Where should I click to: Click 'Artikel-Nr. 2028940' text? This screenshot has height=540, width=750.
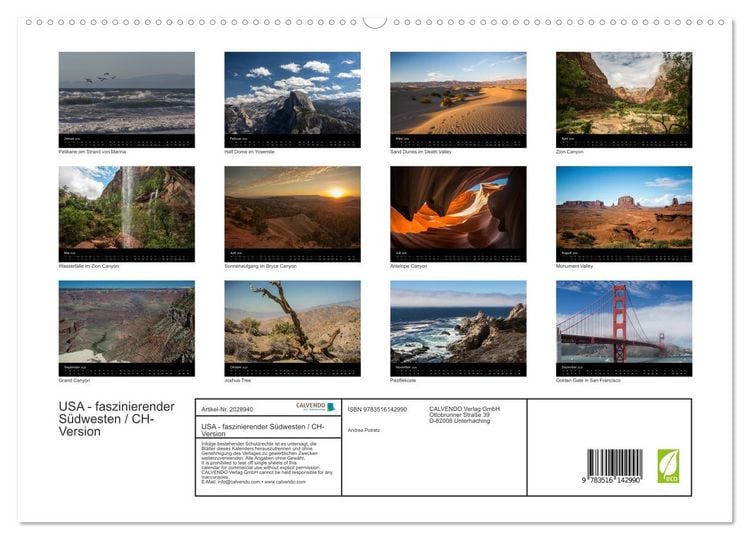click(x=227, y=409)
